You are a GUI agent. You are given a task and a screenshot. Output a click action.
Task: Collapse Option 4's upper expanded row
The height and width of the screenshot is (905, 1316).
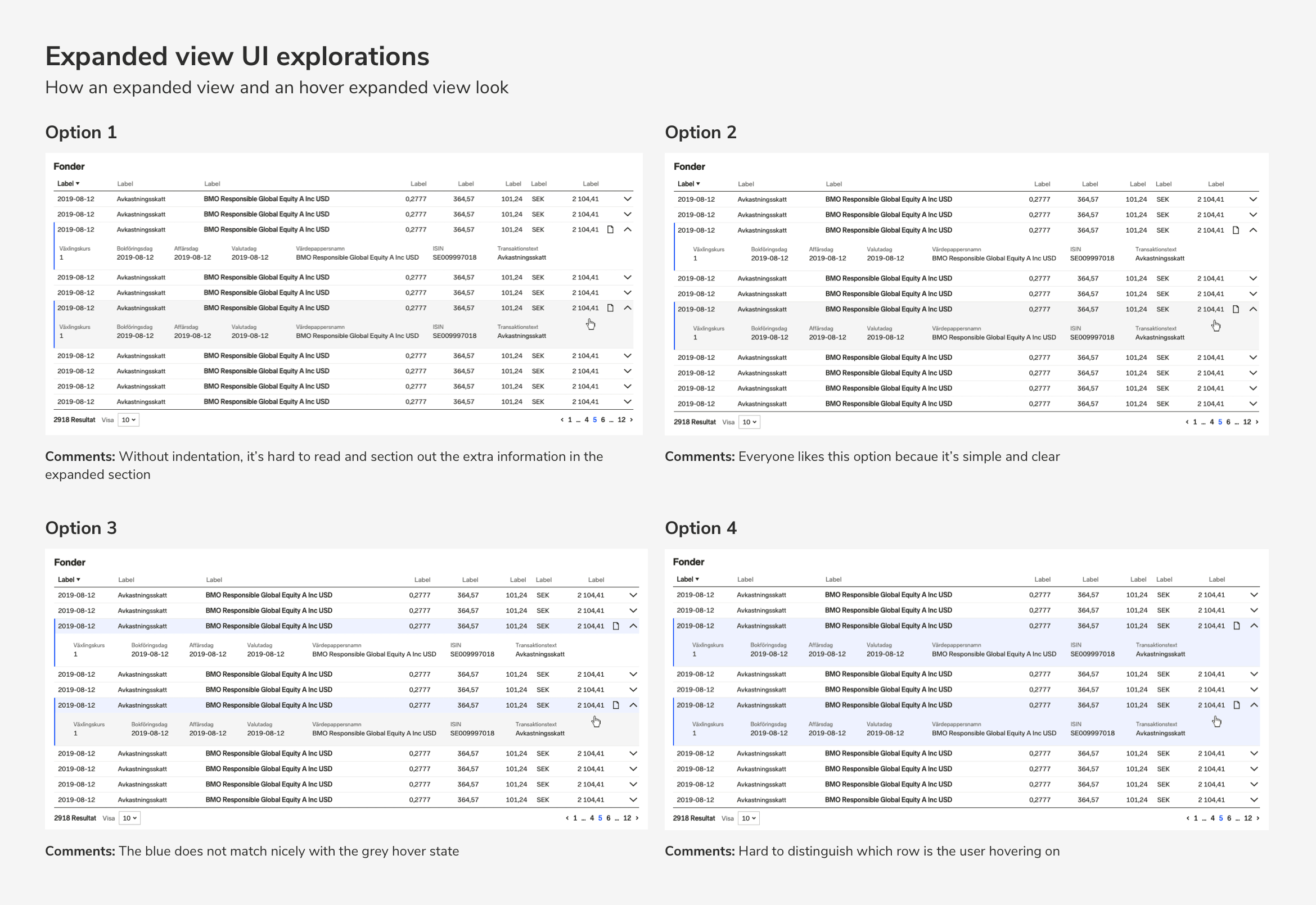pyautogui.click(x=1254, y=626)
